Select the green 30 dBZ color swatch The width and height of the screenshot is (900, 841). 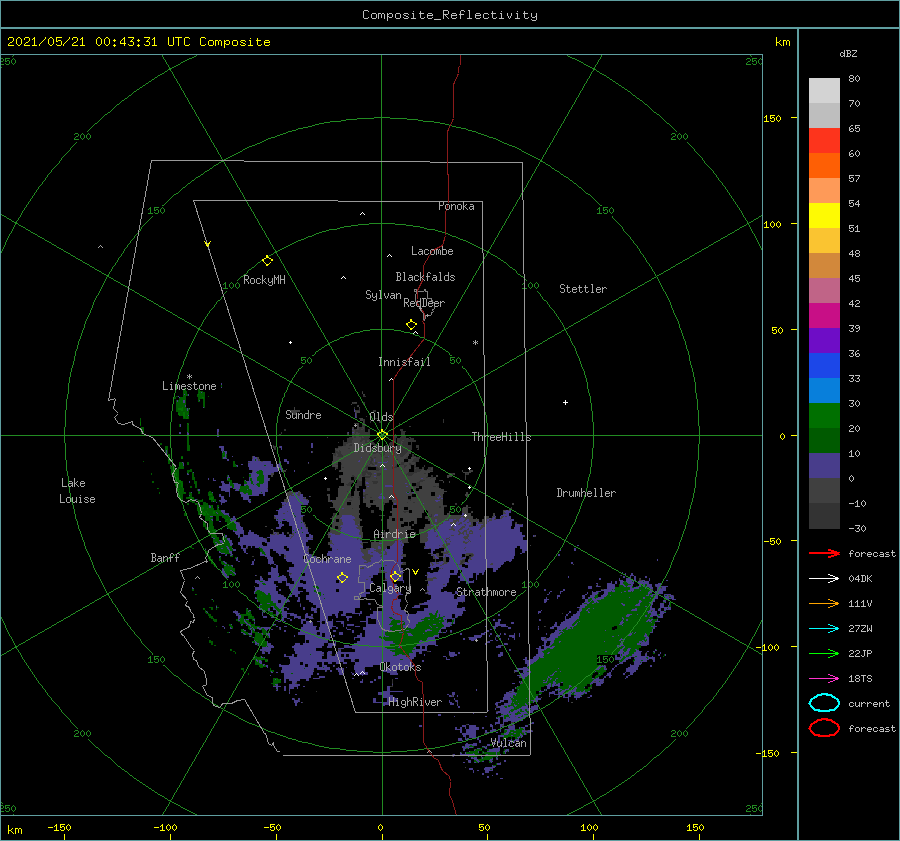pos(824,415)
